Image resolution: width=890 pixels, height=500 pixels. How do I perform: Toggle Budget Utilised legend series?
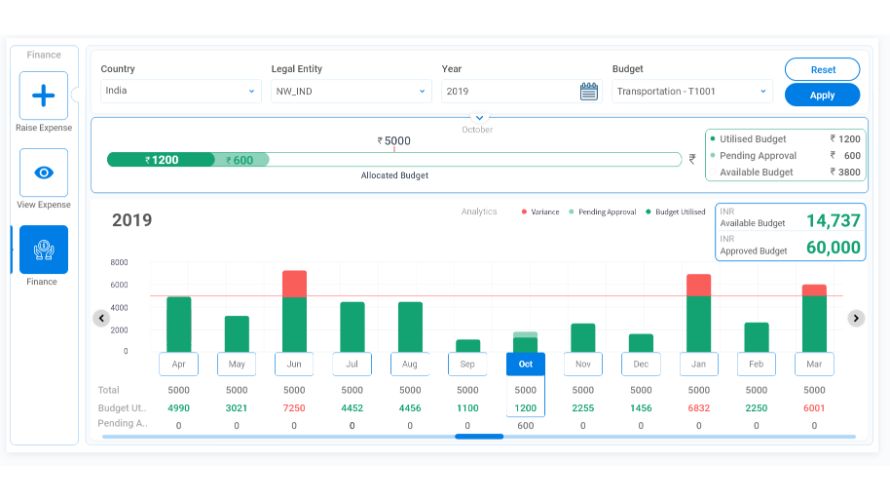675,212
